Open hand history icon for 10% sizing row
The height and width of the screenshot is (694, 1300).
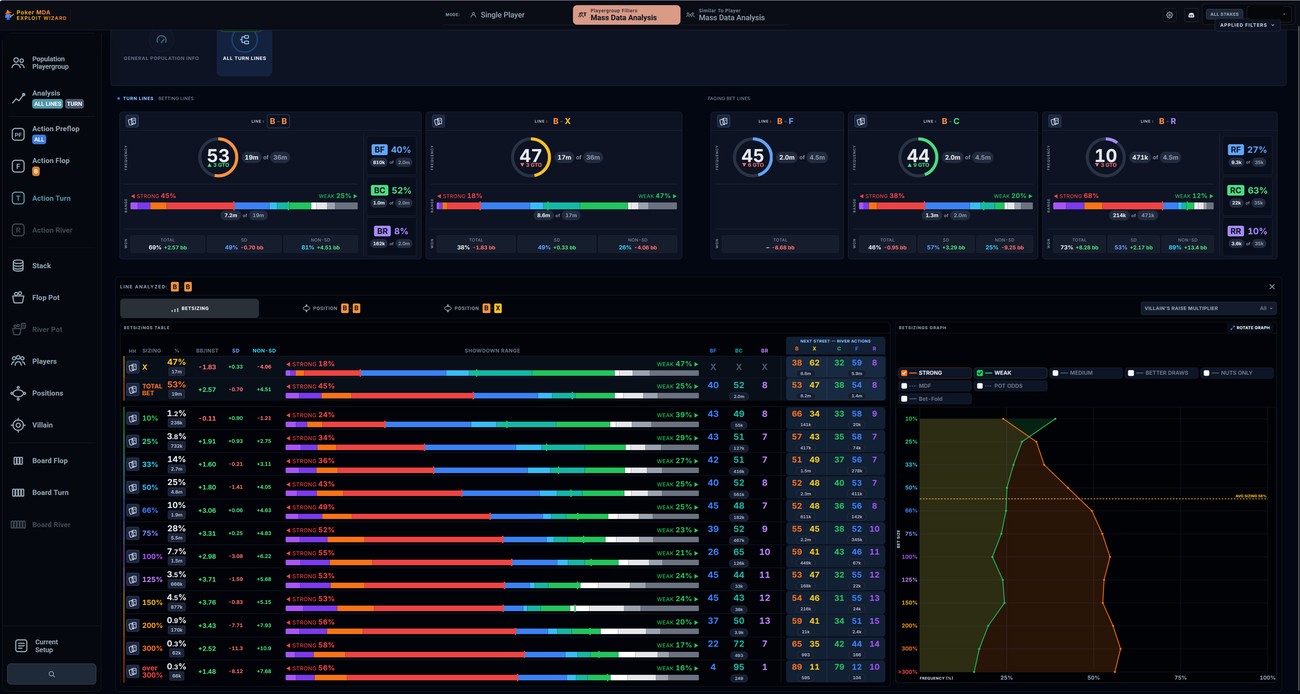point(131,418)
